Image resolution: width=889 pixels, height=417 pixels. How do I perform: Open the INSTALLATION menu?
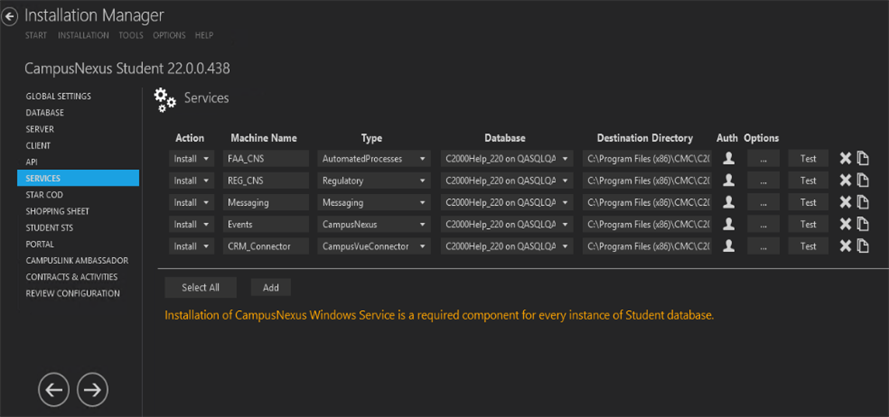83,35
